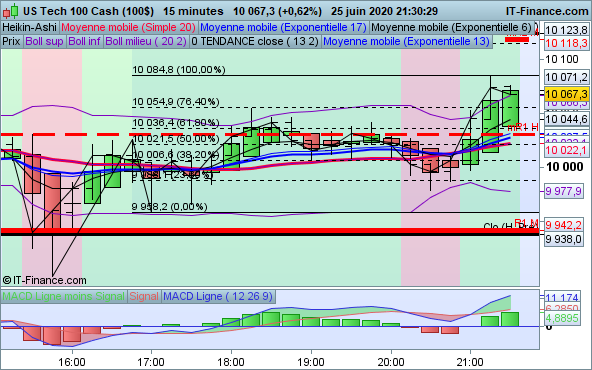The height and width of the screenshot is (370, 592).
Task: Select the 10 084,8 (100,00%) Fibonacci label
Action: pos(179,69)
